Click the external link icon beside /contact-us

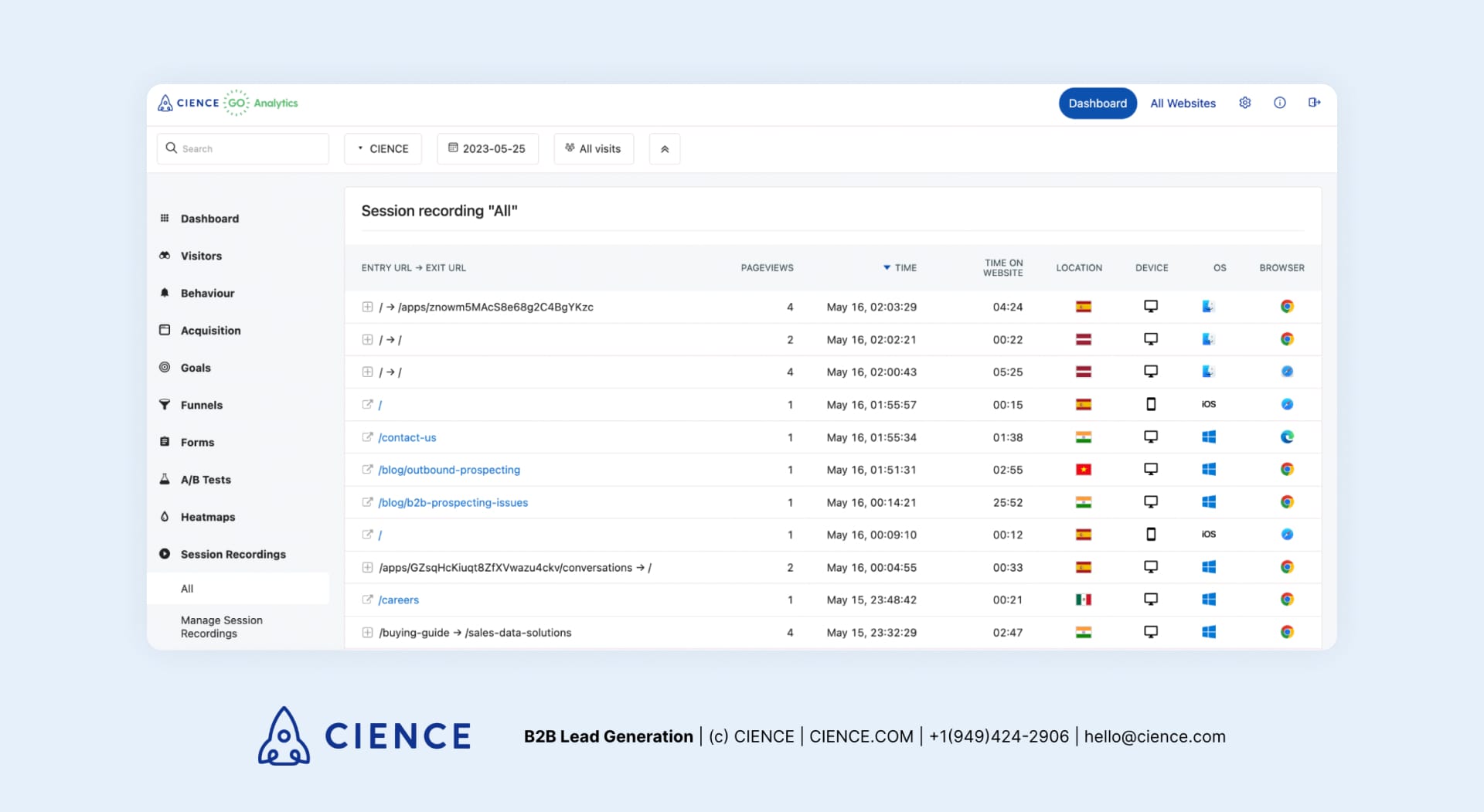pos(367,437)
